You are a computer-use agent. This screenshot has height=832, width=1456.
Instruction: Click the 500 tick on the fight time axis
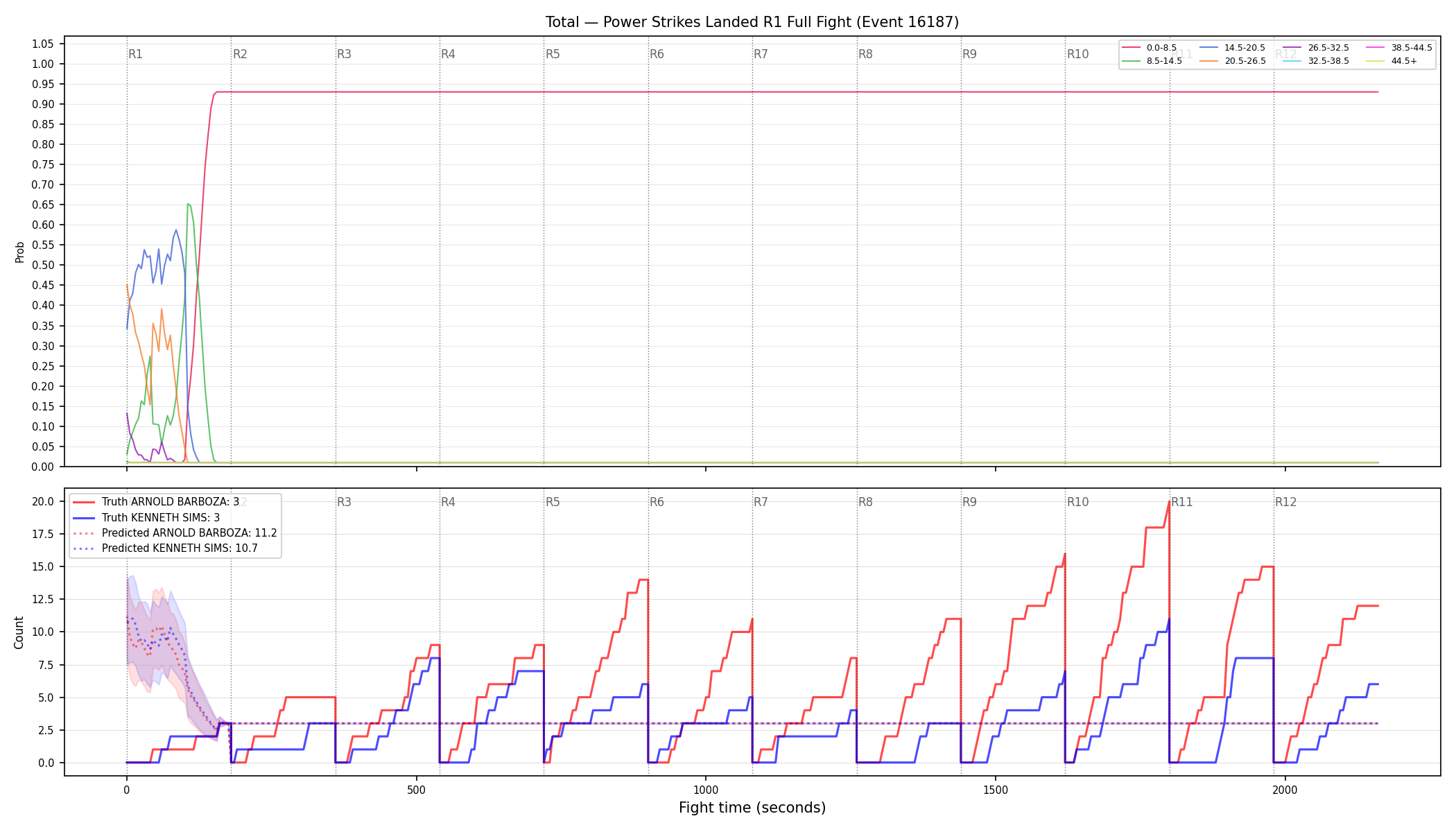point(416,790)
